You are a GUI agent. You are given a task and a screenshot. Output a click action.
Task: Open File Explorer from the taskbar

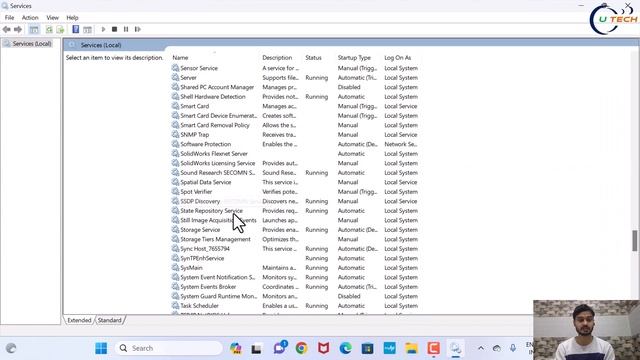411,348
